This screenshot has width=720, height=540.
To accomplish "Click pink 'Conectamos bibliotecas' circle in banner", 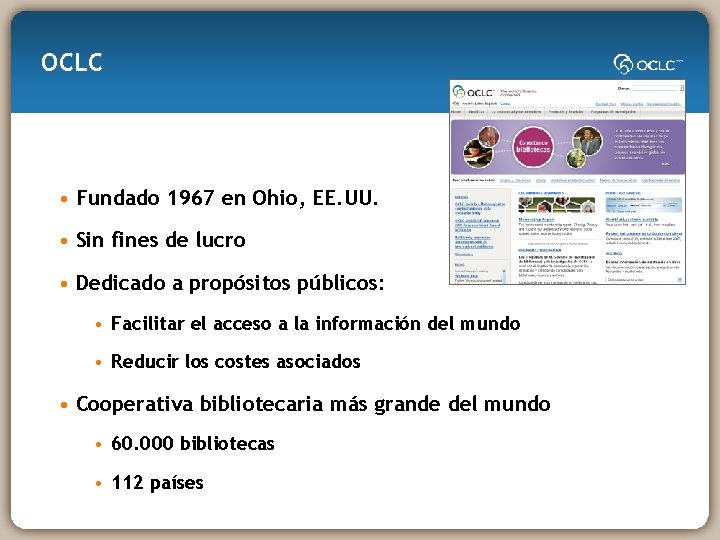I will pyautogui.click(x=533, y=147).
